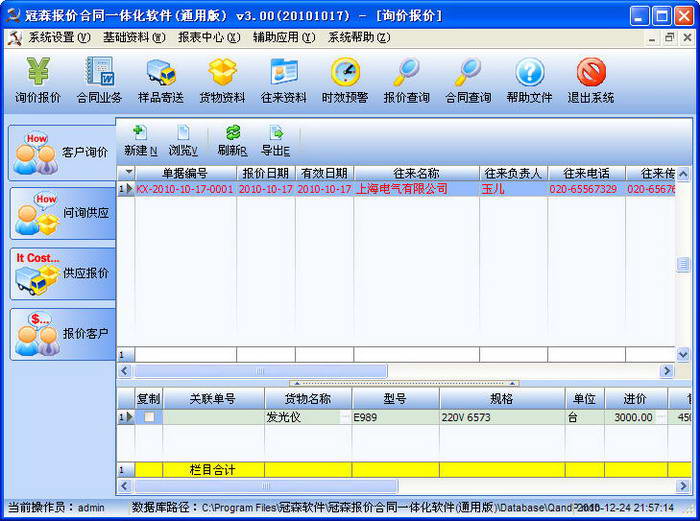700x521 pixels.
Task: Expand the 货物名称 cell ellipsis button
Action: coord(345,417)
